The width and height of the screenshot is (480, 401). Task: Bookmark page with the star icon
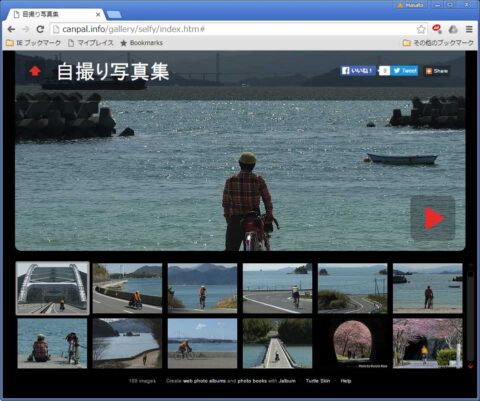pyautogui.click(x=421, y=29)
